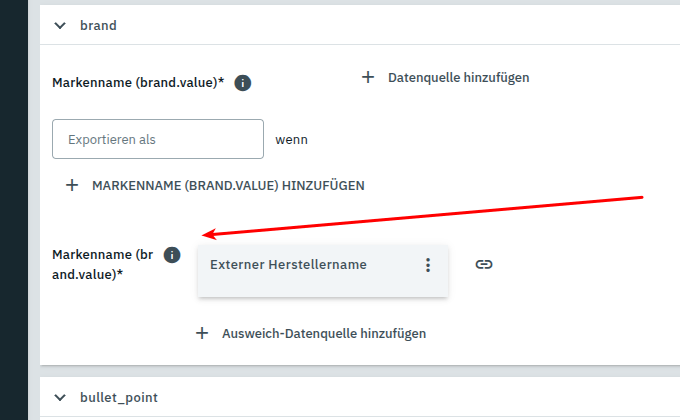The height and width of the screenshot is (420, 680).
Task: Click the Datenquelle hinzufügen text
Action: click(458, 77)
